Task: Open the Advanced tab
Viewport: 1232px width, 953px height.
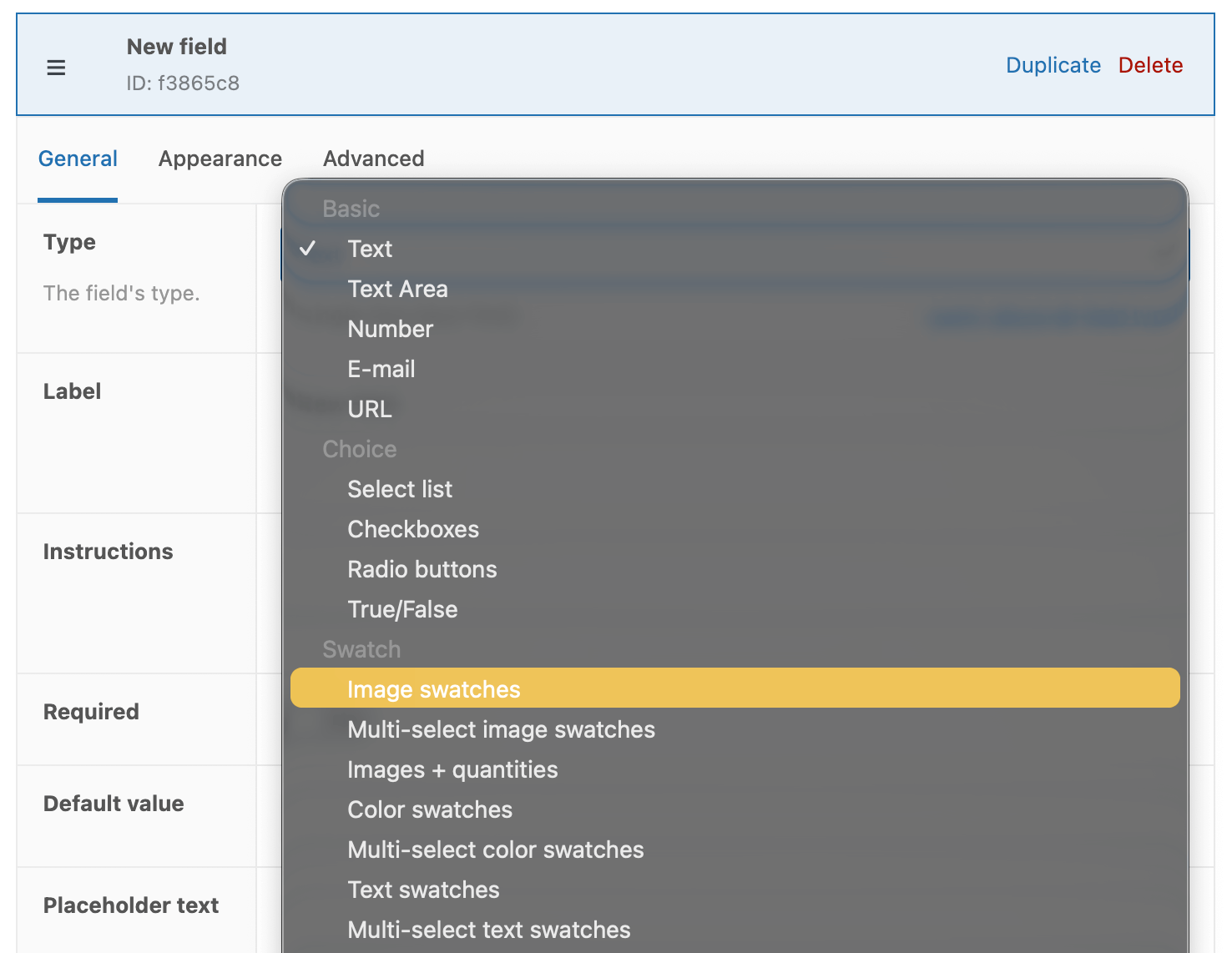Action: pos(373,159)
